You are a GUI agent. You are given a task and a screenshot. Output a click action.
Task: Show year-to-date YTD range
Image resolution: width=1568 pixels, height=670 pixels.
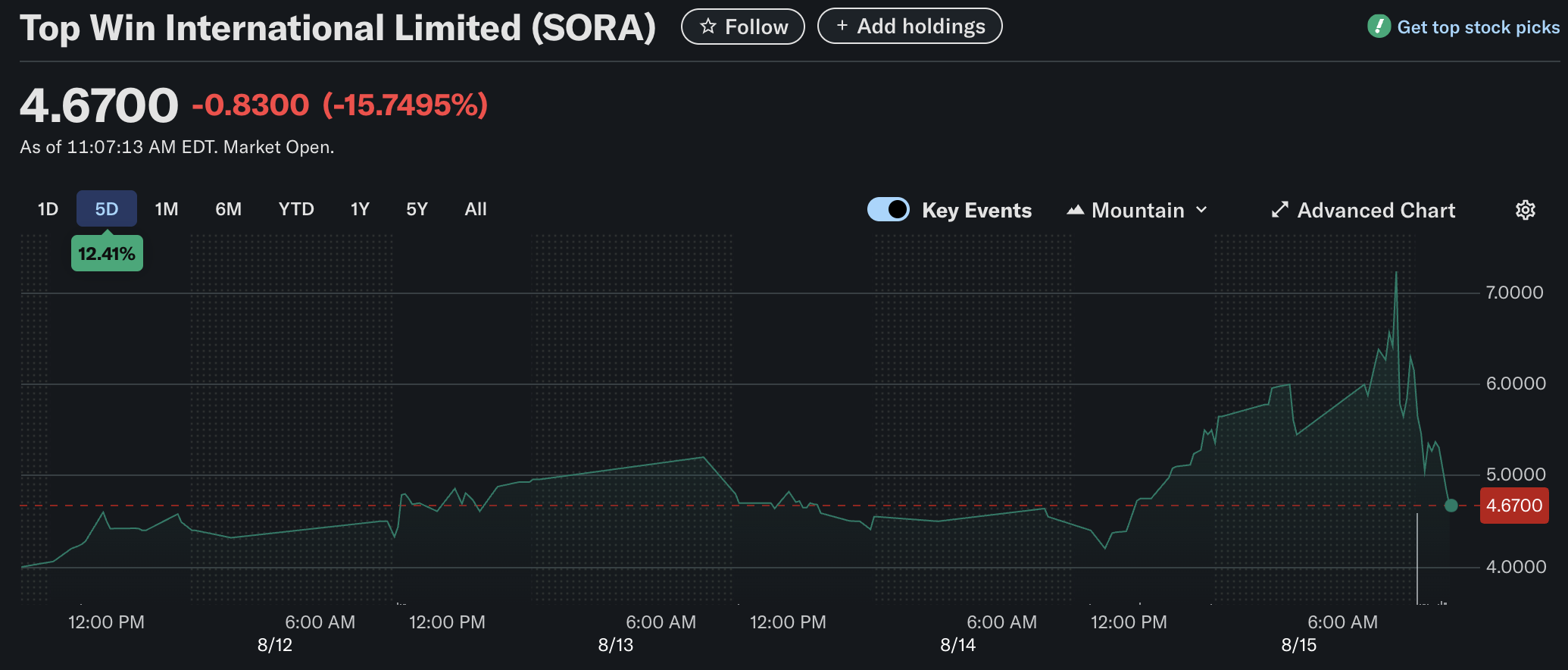296,209
